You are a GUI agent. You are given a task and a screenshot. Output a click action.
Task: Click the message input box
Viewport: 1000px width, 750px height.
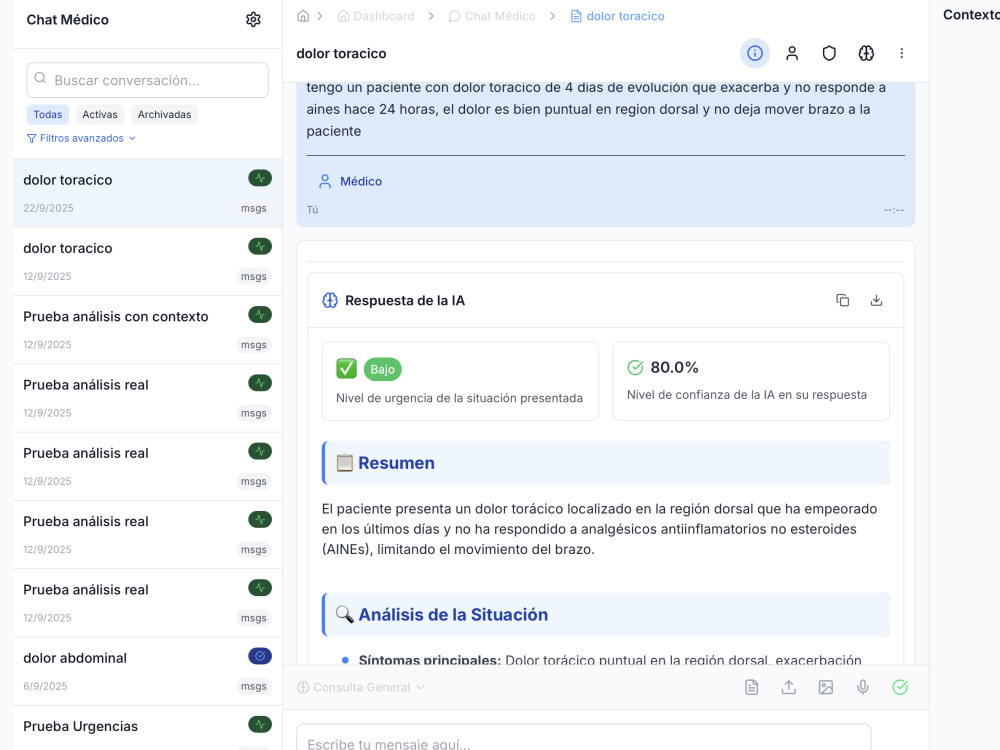[x=584, y=737]
